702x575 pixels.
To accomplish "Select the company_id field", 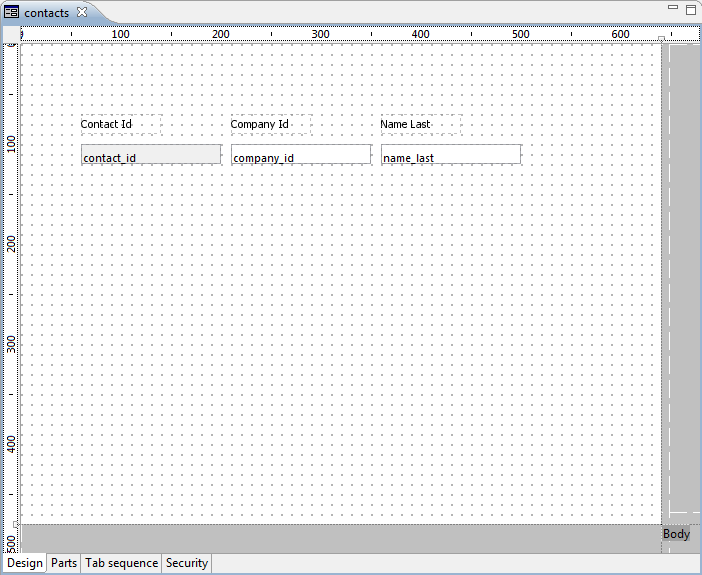I will tap(301, 154).
